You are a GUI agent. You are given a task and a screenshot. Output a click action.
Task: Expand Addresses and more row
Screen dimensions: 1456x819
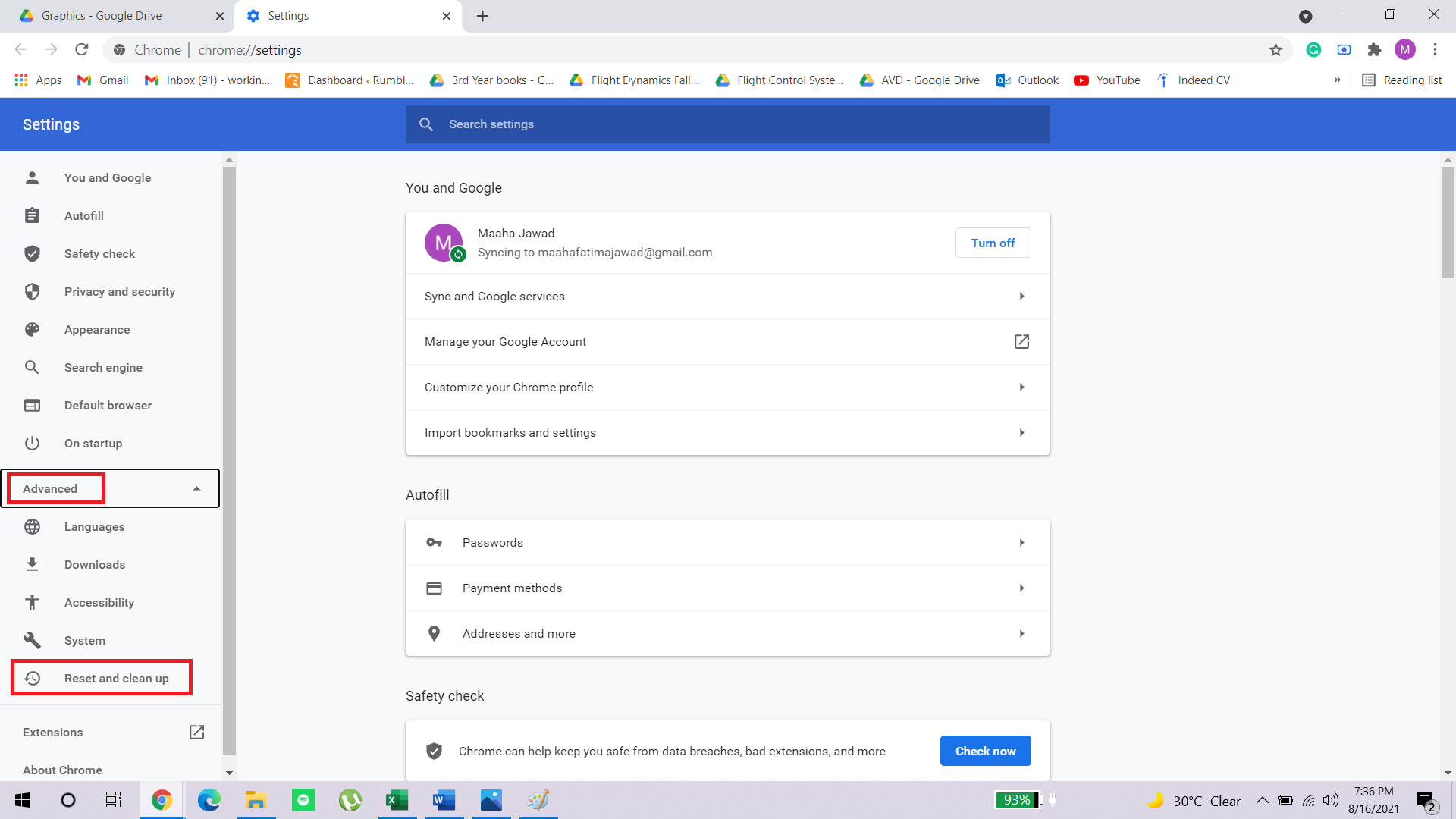[x=728, y=633]
